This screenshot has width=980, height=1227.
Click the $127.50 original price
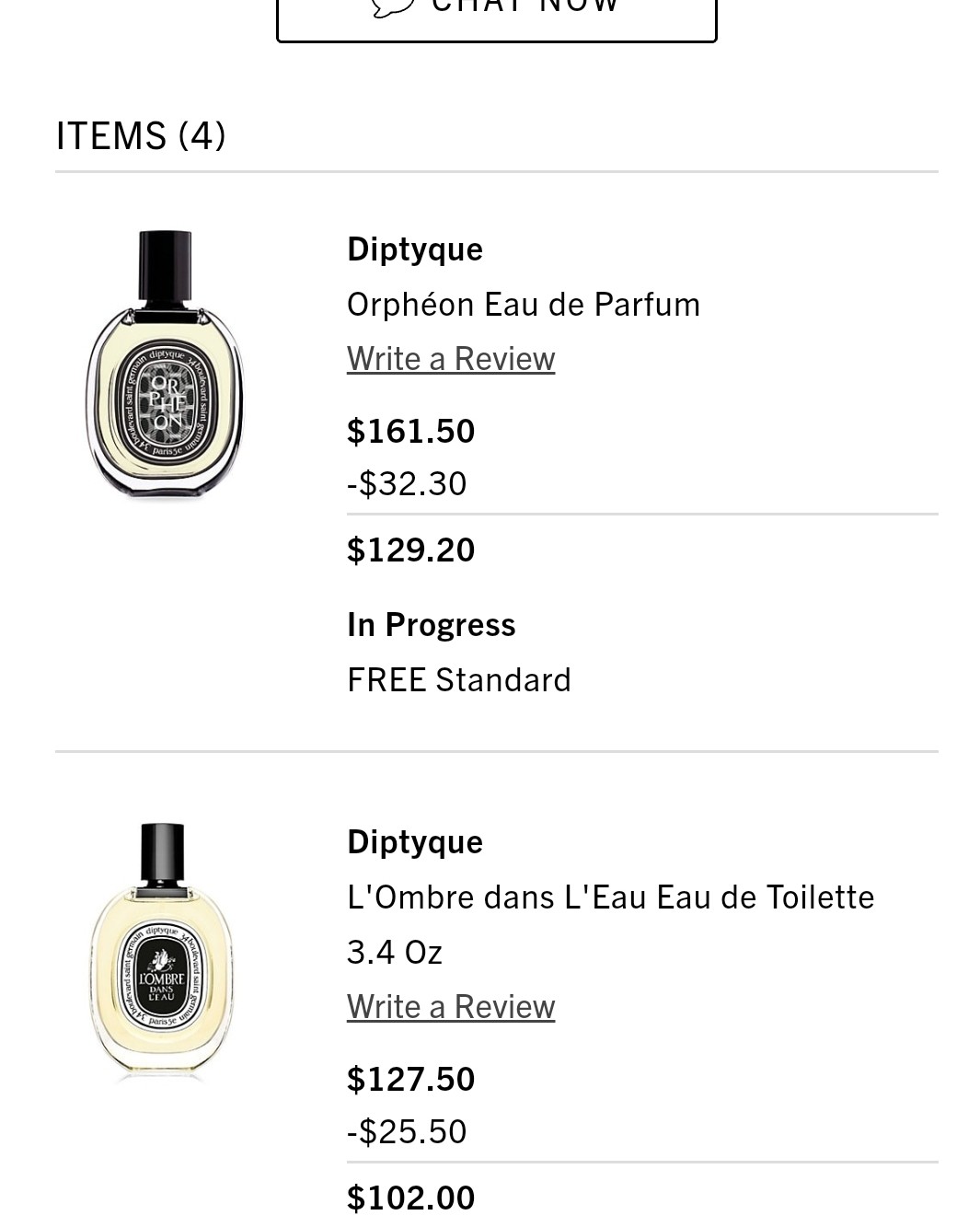pos(410,1079)
